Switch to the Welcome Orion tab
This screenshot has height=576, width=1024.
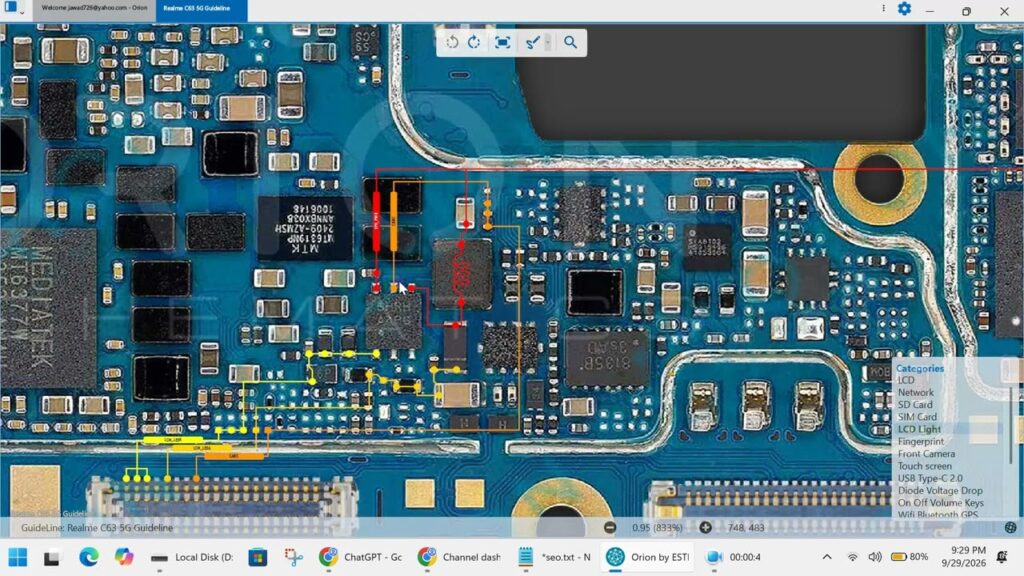click(x=94, y=8)
